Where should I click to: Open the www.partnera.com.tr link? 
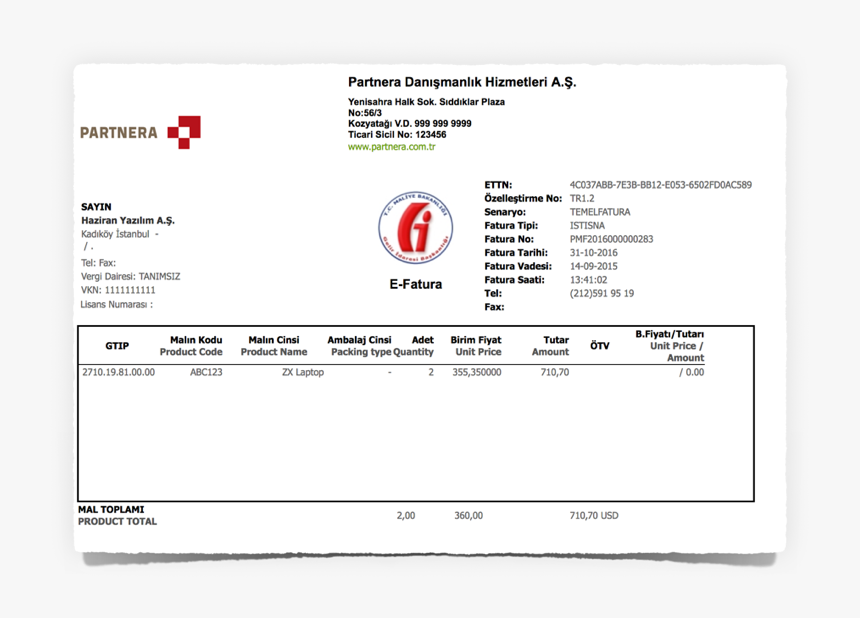coord(392,146)
